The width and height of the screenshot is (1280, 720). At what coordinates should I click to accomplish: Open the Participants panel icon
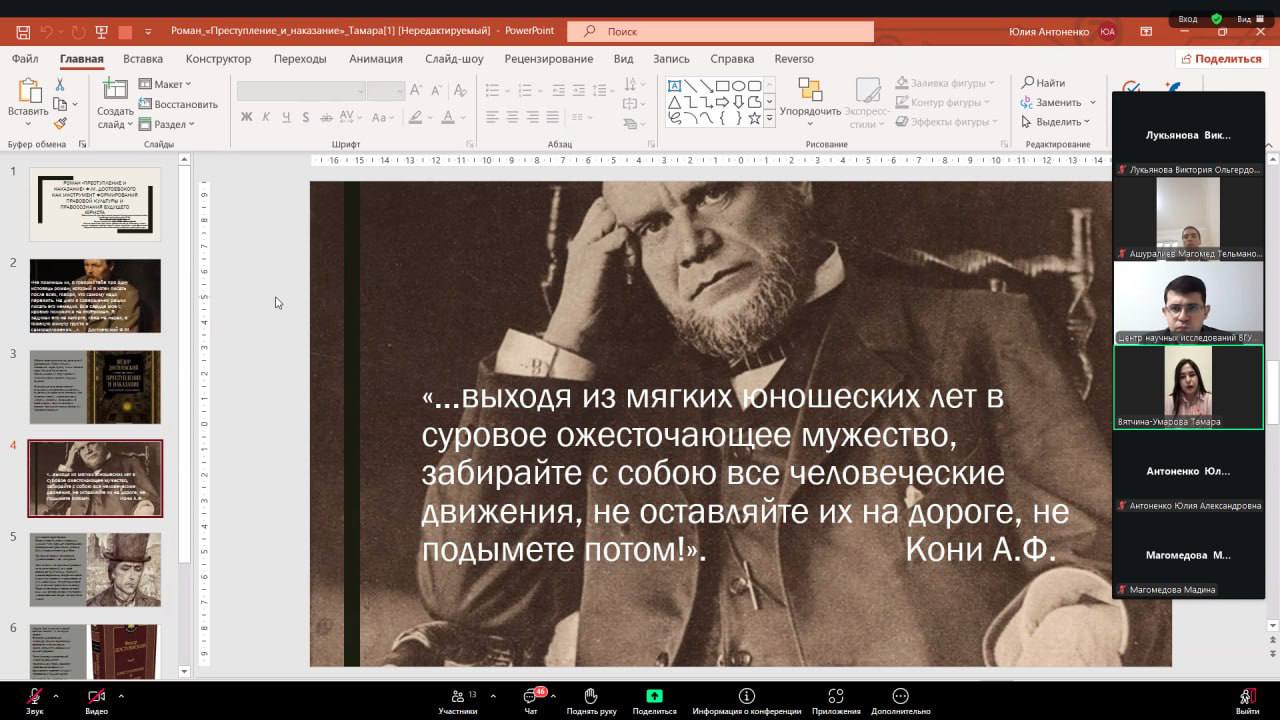[457, 696]
